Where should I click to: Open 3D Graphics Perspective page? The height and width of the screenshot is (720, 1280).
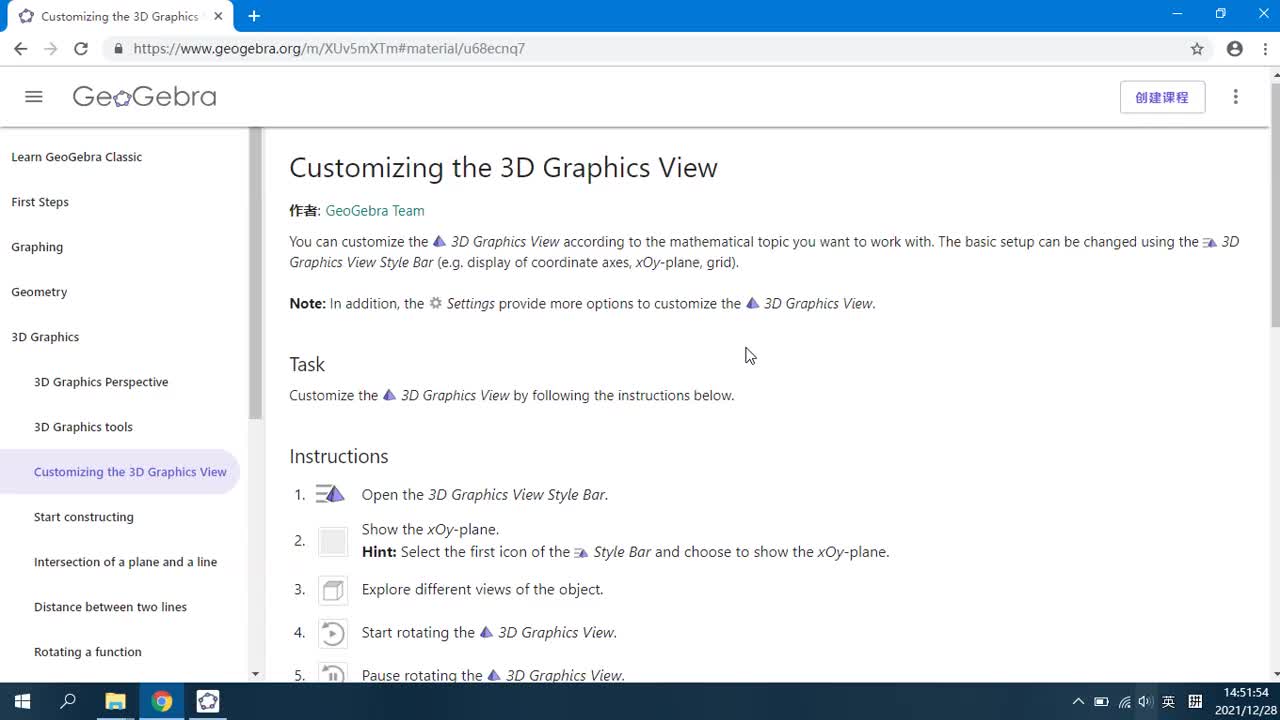(101, 382)
